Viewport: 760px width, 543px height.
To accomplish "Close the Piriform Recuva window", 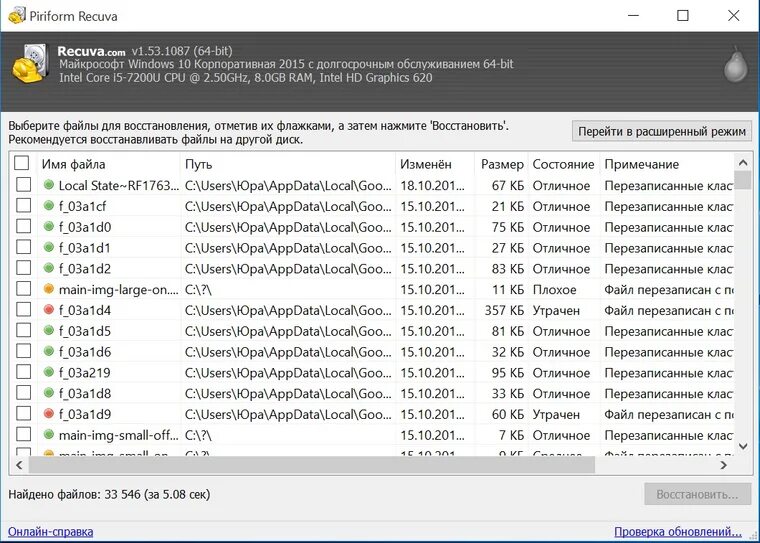I will pos(734,16).
